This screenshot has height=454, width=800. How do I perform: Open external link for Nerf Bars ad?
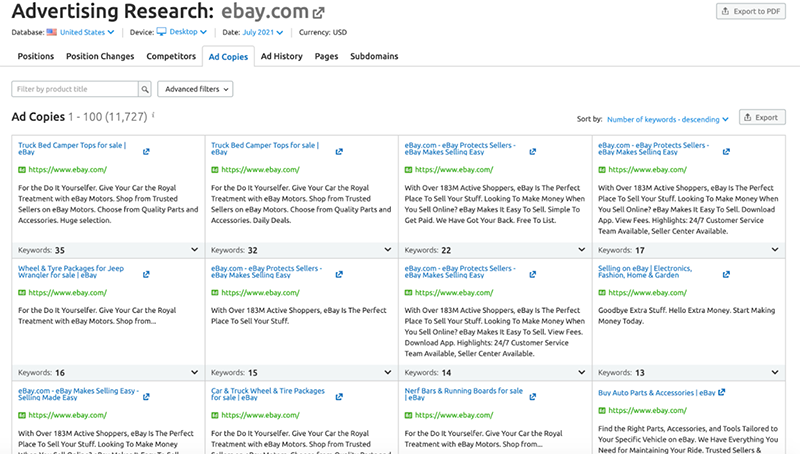[x=533, y=397]
